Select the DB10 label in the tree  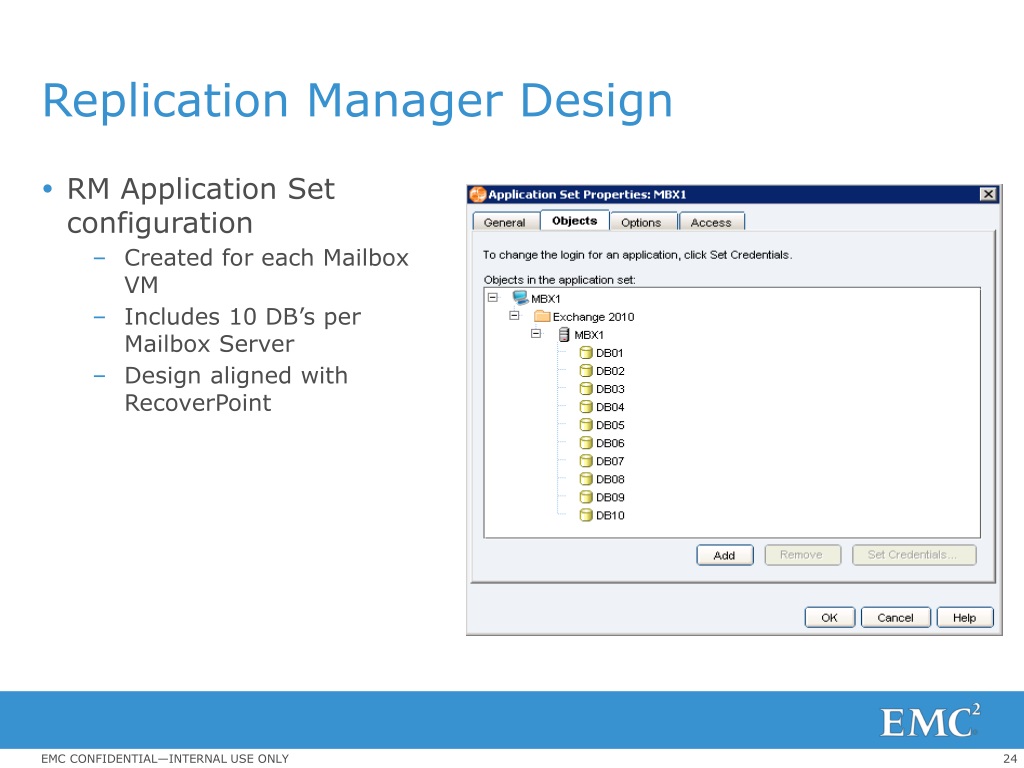coord(610,515)
